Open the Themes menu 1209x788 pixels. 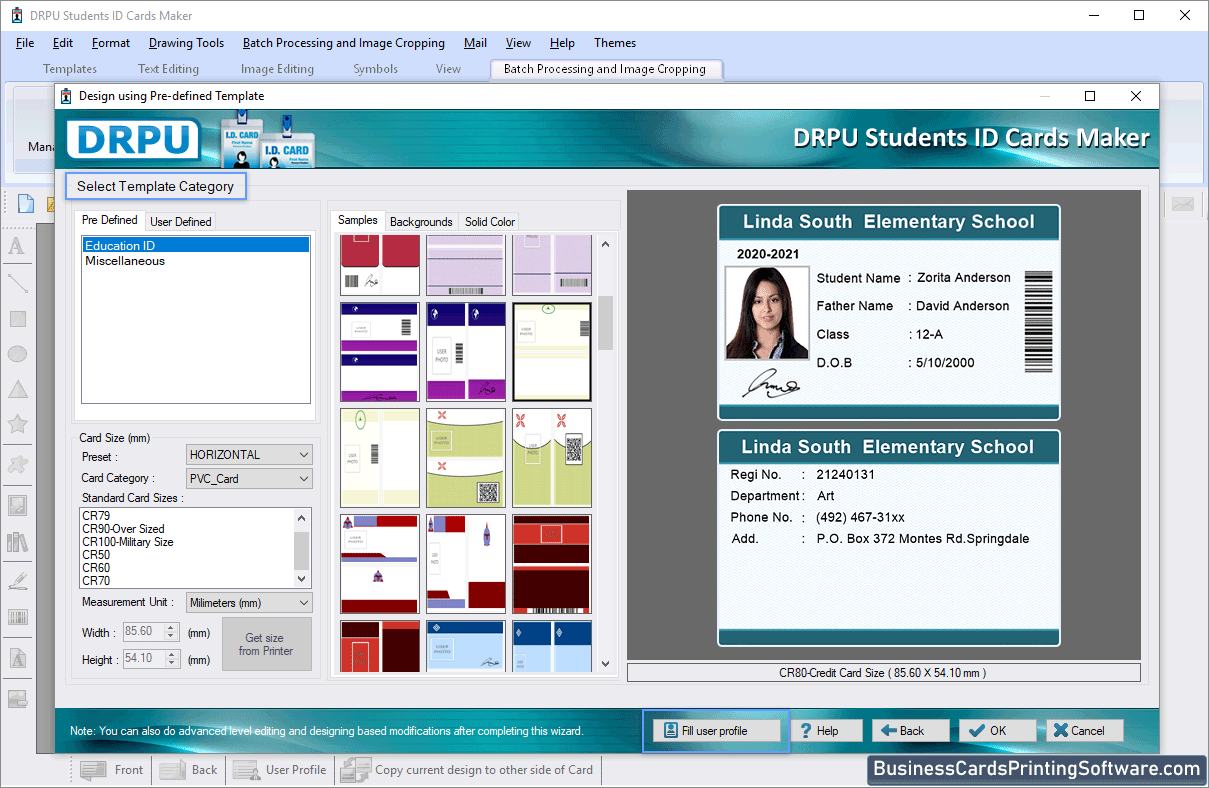615,43
